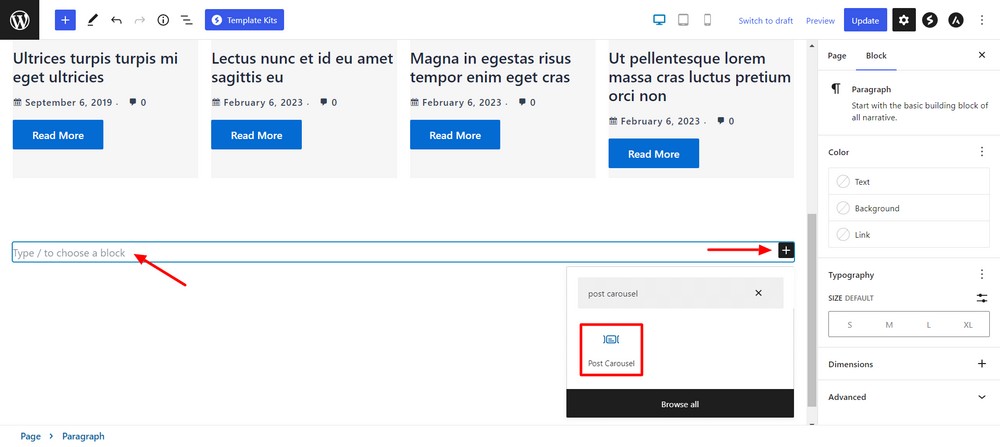Open the Details info icon

163,20
